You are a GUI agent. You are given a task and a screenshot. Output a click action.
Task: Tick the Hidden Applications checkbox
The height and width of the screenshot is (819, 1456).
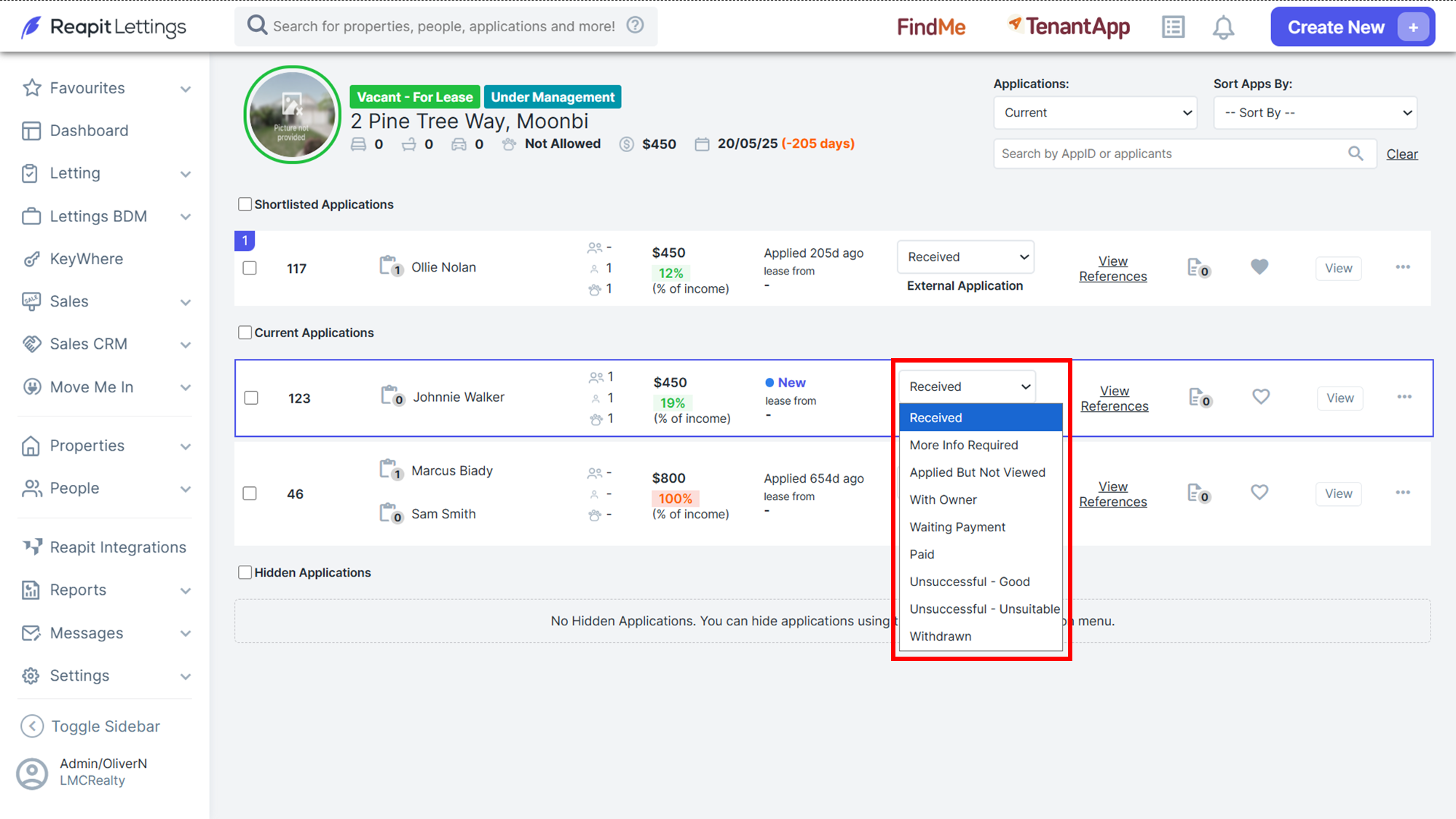[x=245, y=573]
